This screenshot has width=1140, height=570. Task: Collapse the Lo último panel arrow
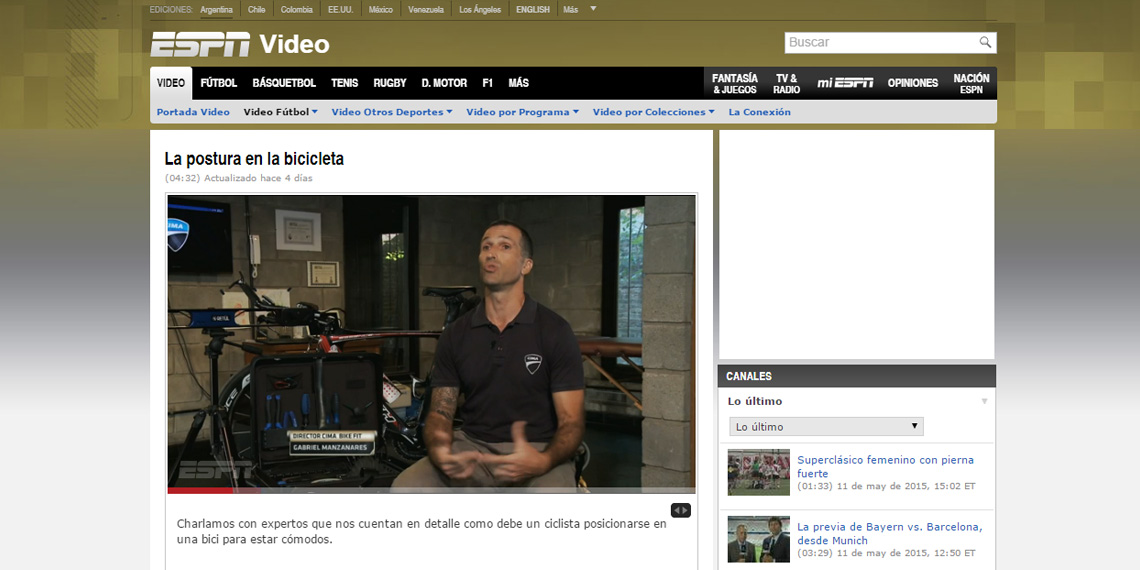pos(984,401)
